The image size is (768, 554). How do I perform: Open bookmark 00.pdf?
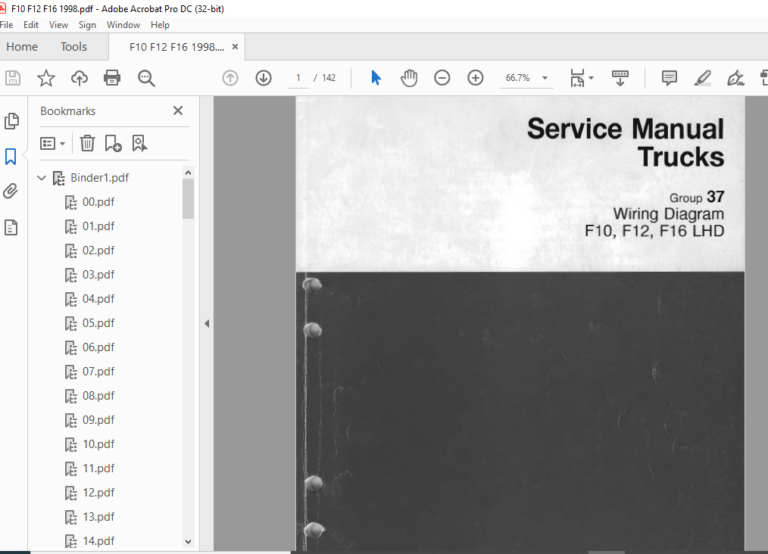click(98, 202)
